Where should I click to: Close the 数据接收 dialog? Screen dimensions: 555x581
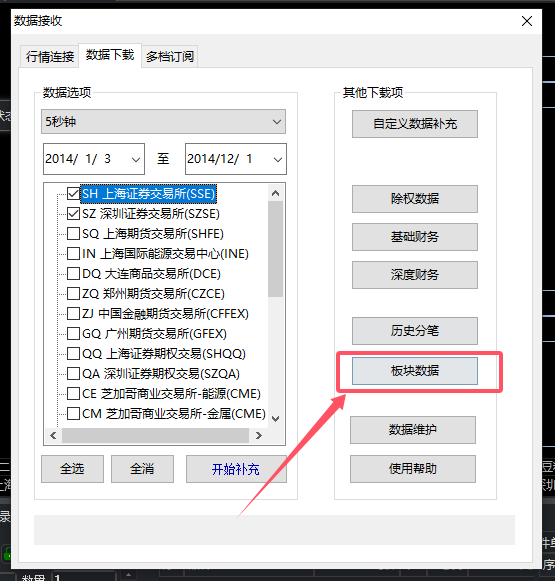coord(527,21)
